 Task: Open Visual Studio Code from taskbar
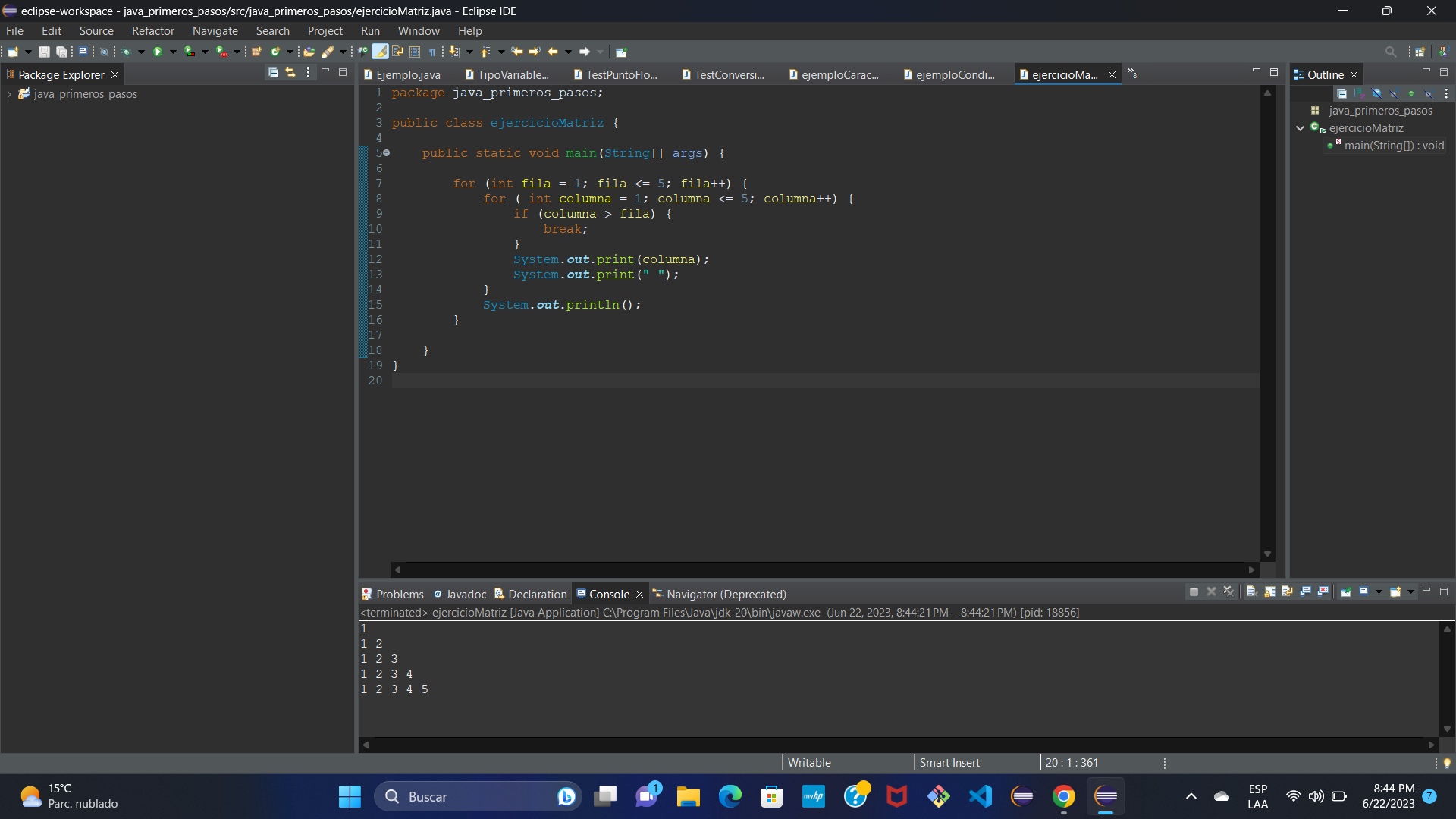click(x=980, y=796)
